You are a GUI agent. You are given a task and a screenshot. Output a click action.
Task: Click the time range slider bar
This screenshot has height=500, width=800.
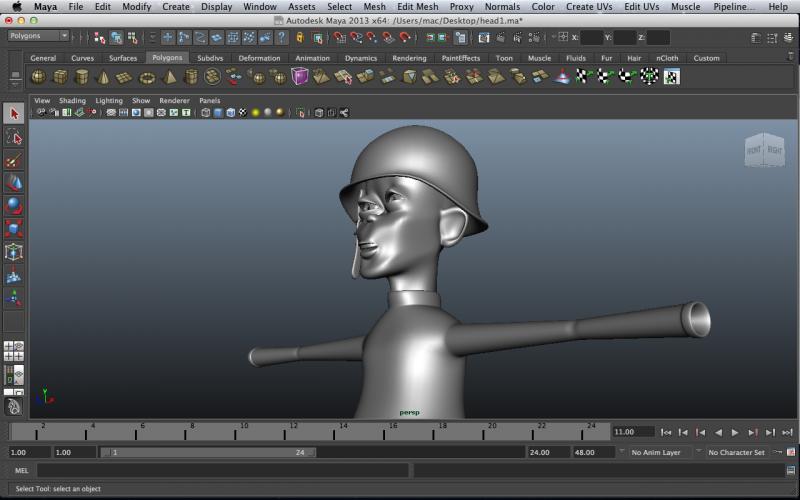tap(210, 452)
